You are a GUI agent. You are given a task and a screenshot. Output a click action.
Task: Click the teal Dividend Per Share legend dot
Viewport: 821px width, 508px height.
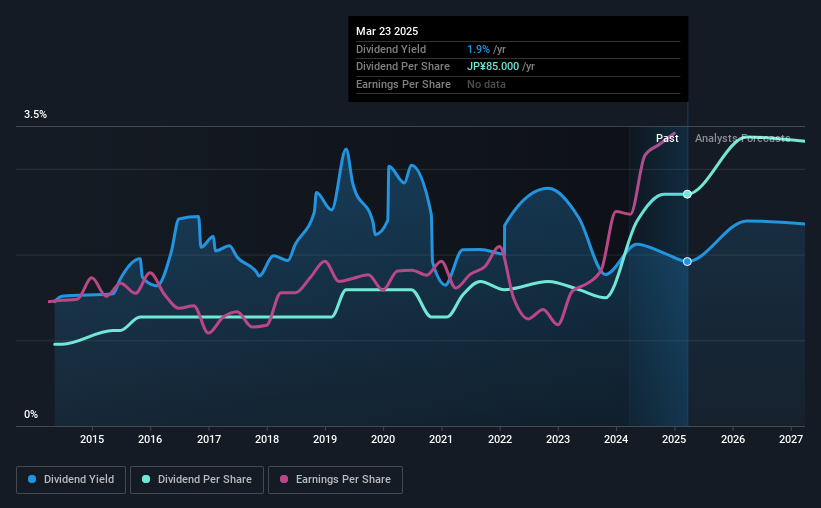pos(146,479)
